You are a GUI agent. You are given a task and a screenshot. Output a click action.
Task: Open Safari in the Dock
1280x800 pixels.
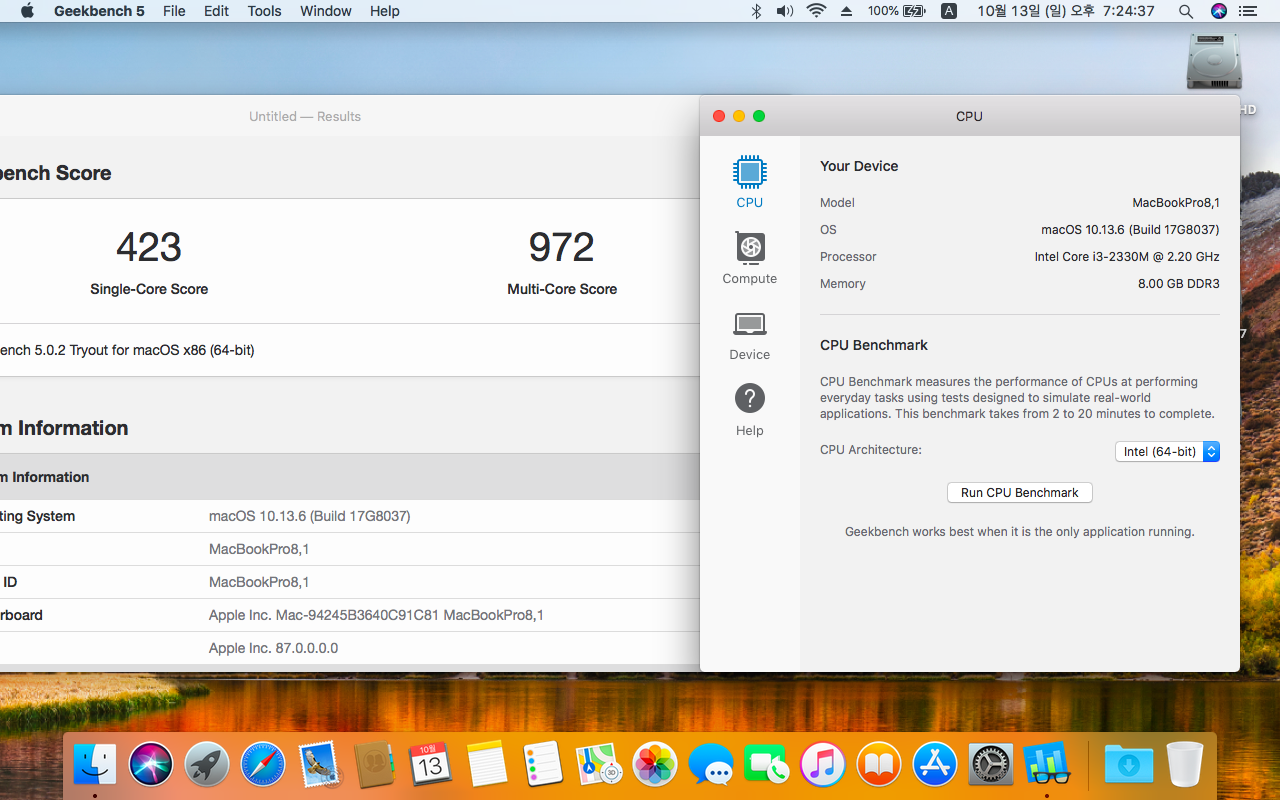(263, 766)
